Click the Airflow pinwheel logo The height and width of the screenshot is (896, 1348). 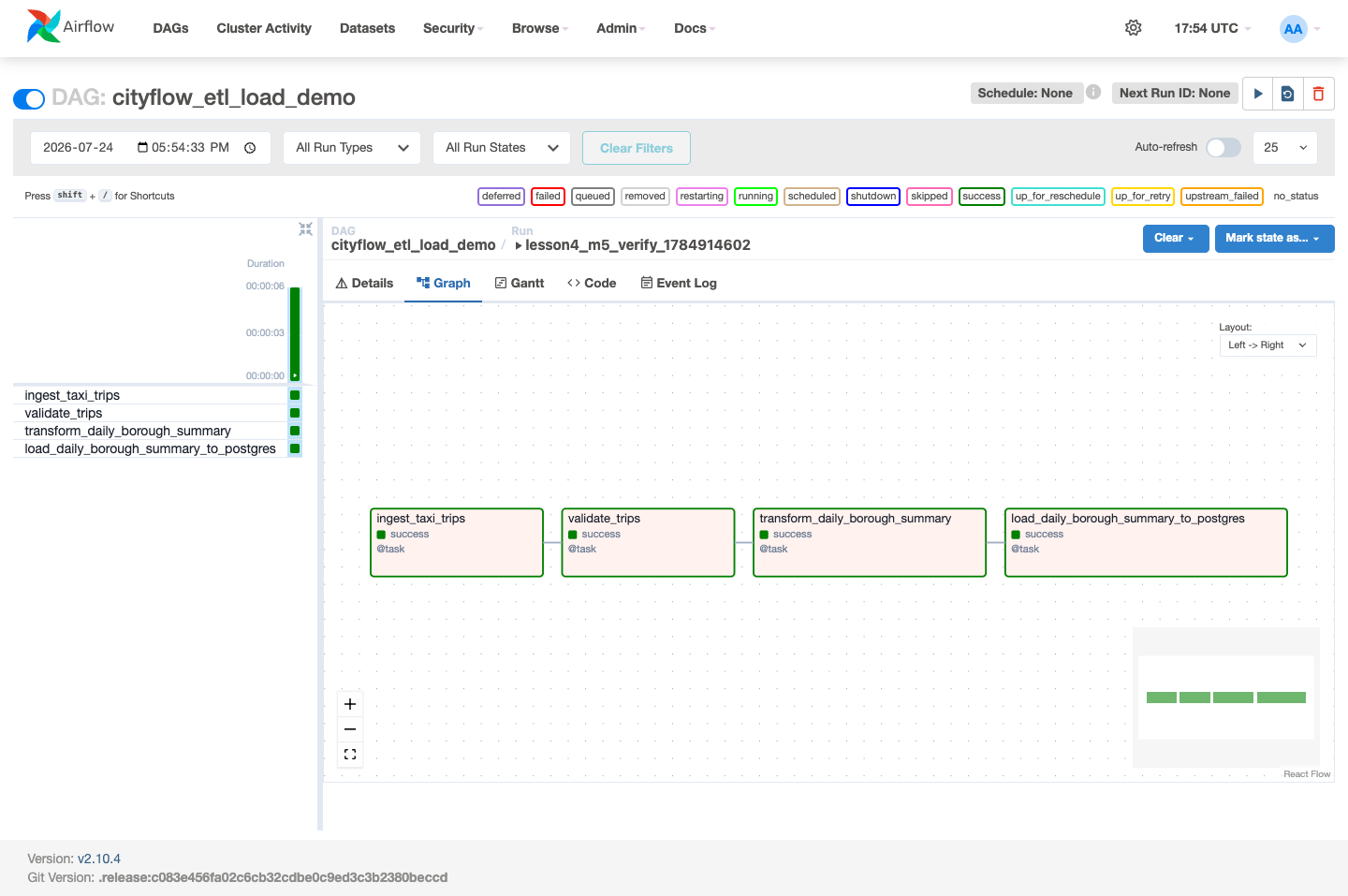pyautogui.click(x=43, y=26)
